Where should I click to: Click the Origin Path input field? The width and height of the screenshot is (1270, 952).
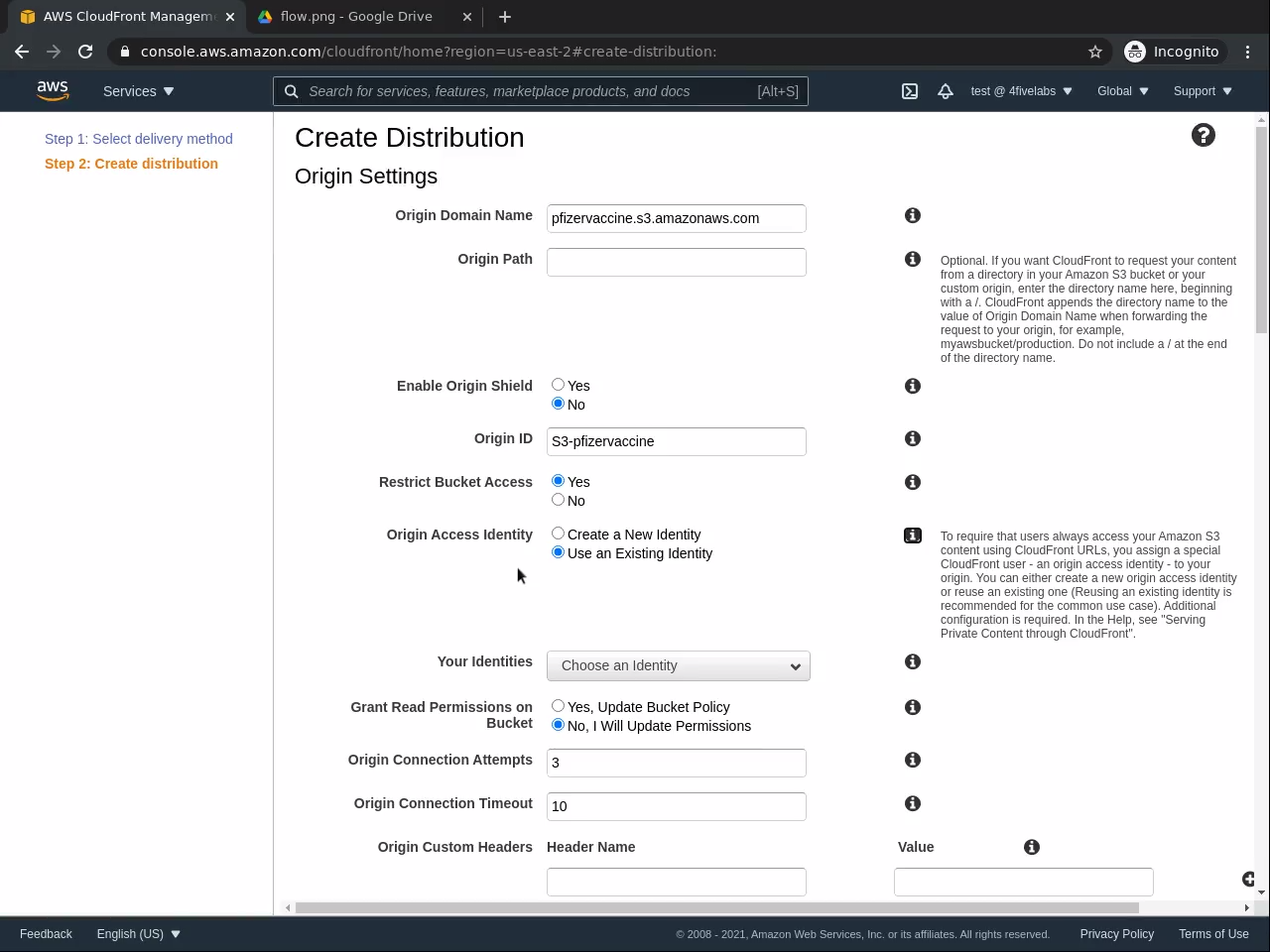pyautogui.click(x=677, y=263)
